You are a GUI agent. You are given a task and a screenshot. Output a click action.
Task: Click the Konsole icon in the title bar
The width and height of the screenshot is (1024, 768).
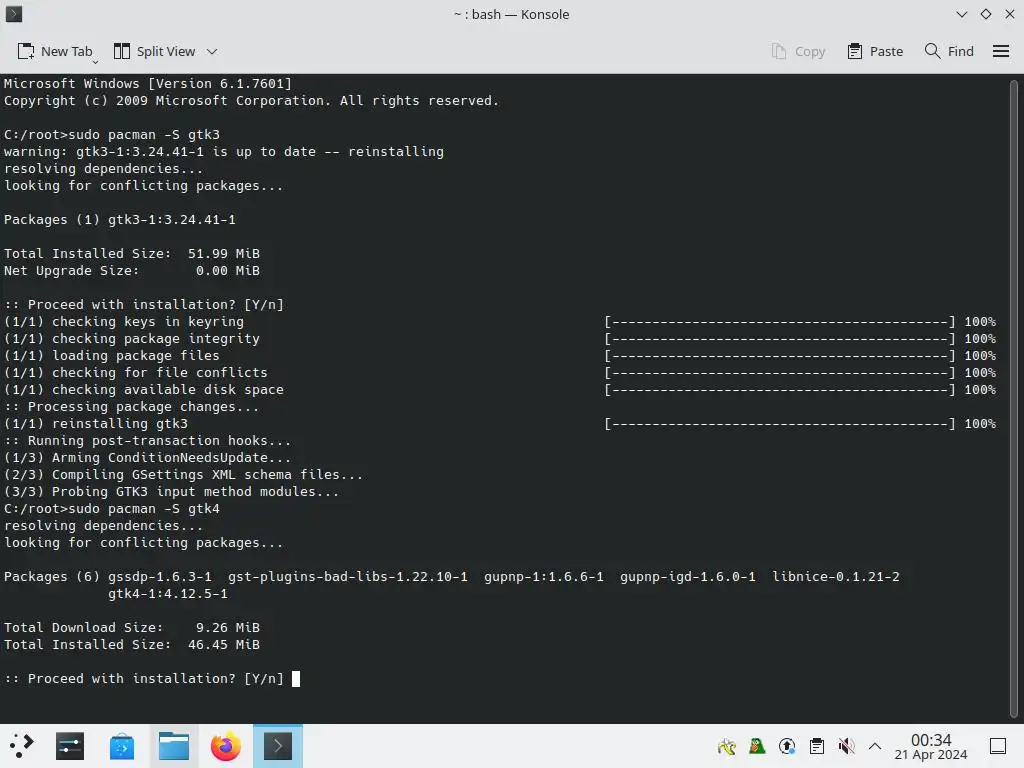coord(14,14)
